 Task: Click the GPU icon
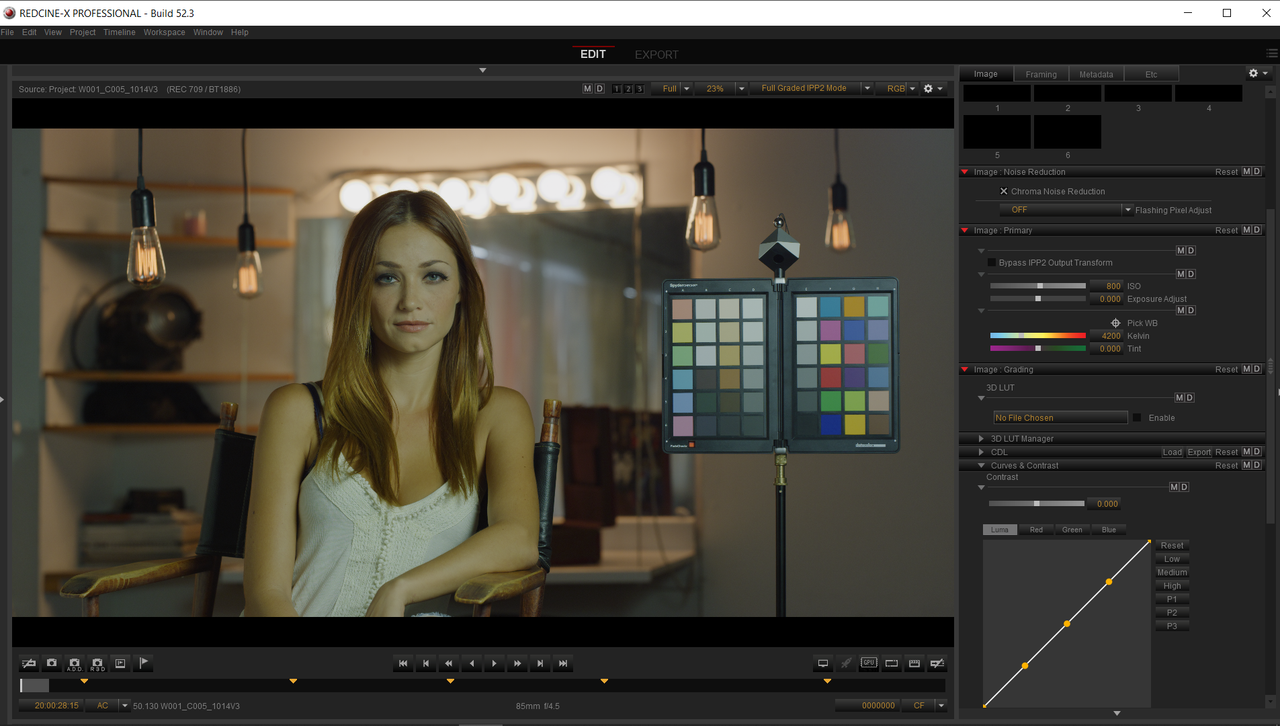[x=869, y=662]
